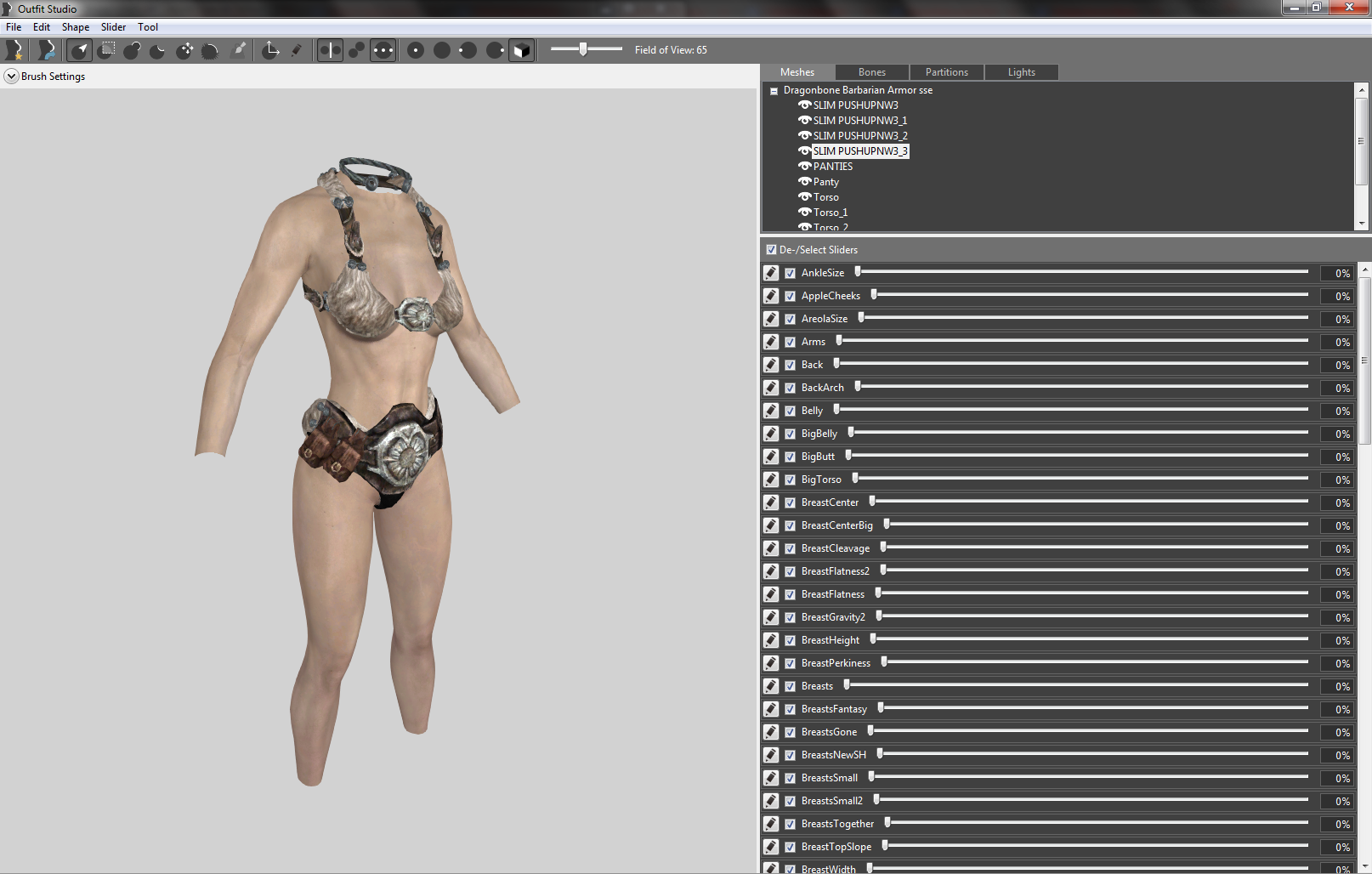1372x874 pixels.
Task: Hide the PANTIES mesh using its eye icon
Action: pos(804,167)
